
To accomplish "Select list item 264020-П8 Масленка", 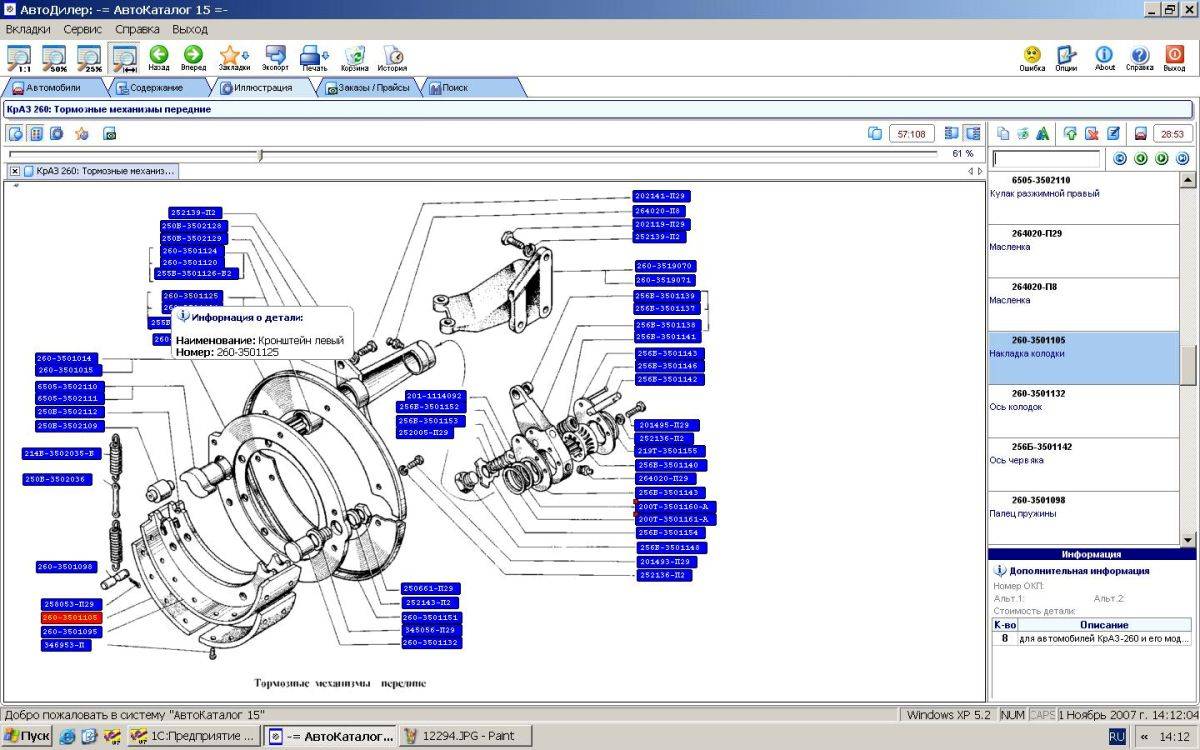I will pos(1084,304).
